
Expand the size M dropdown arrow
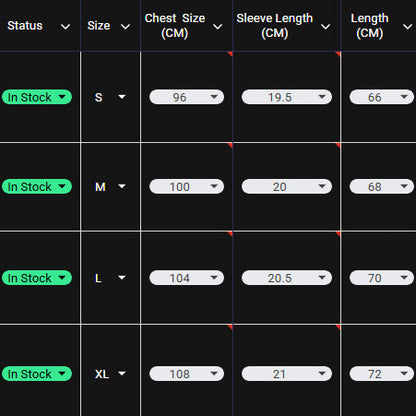pyautogui.click(x=122, y=186)
